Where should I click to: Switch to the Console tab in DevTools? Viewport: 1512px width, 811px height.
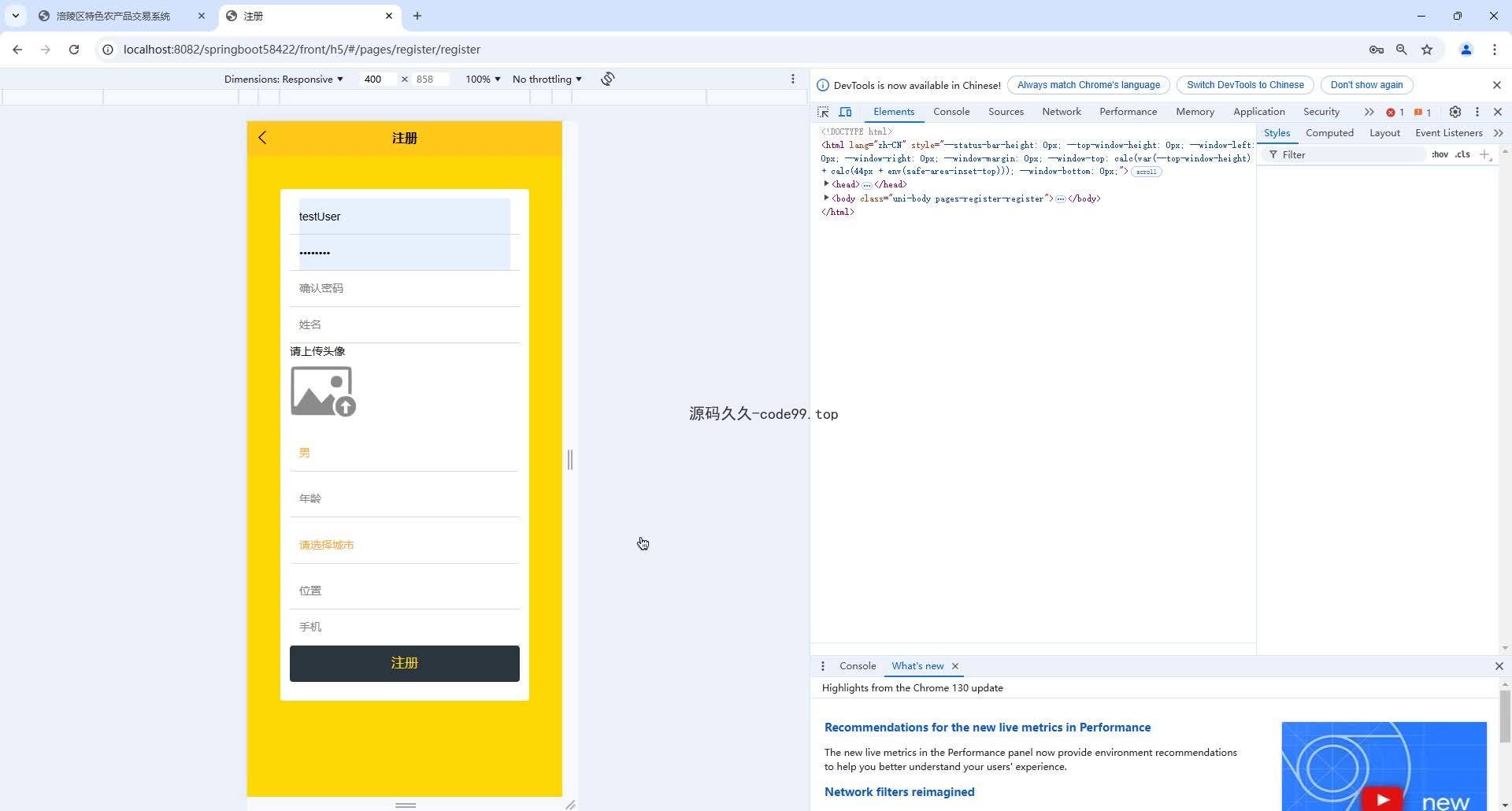951,112
